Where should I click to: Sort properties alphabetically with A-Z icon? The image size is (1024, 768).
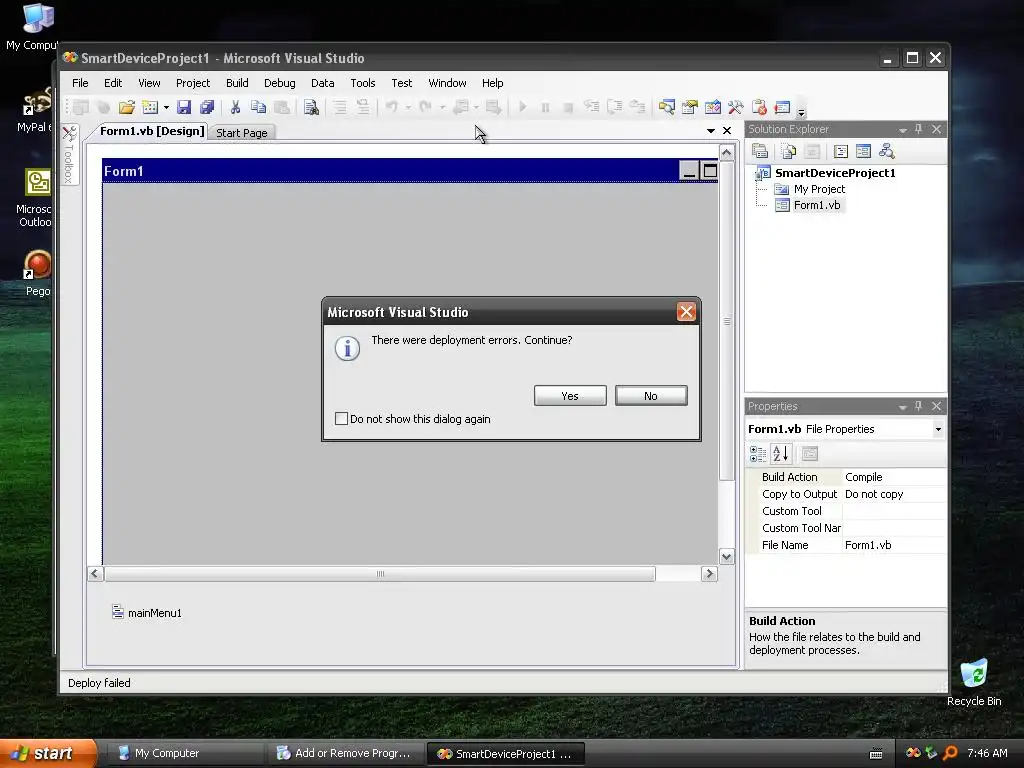tap(781, 453)
